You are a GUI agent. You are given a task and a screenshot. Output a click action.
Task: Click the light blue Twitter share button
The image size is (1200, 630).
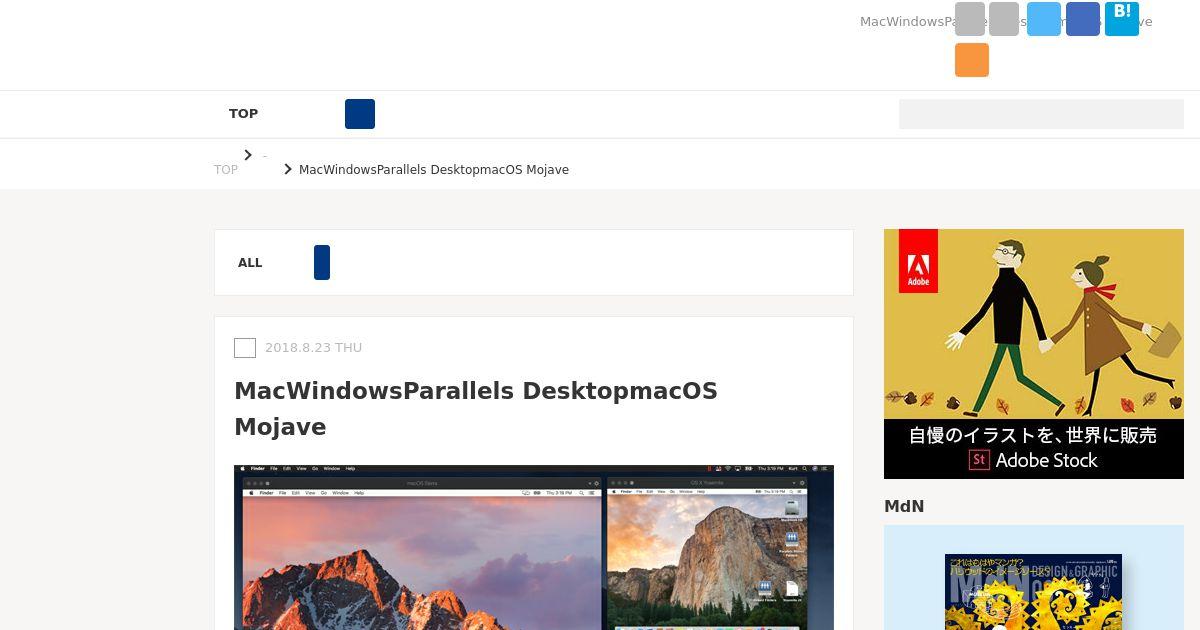coord(1044,19)
